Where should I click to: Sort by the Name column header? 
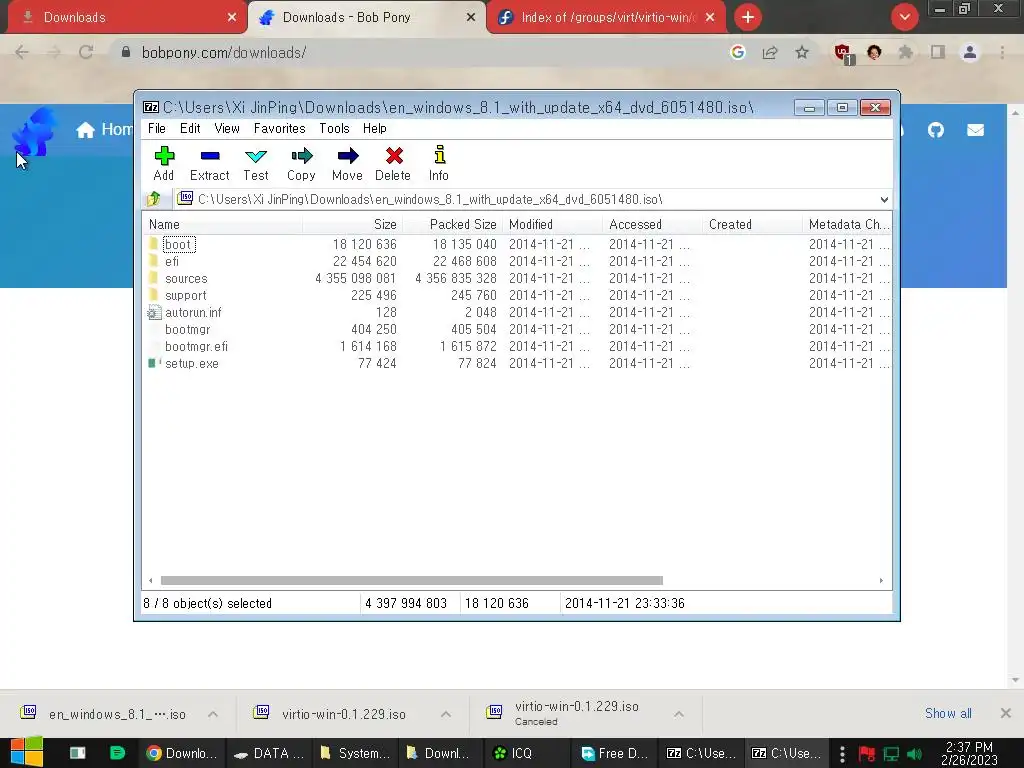point(223,224)
